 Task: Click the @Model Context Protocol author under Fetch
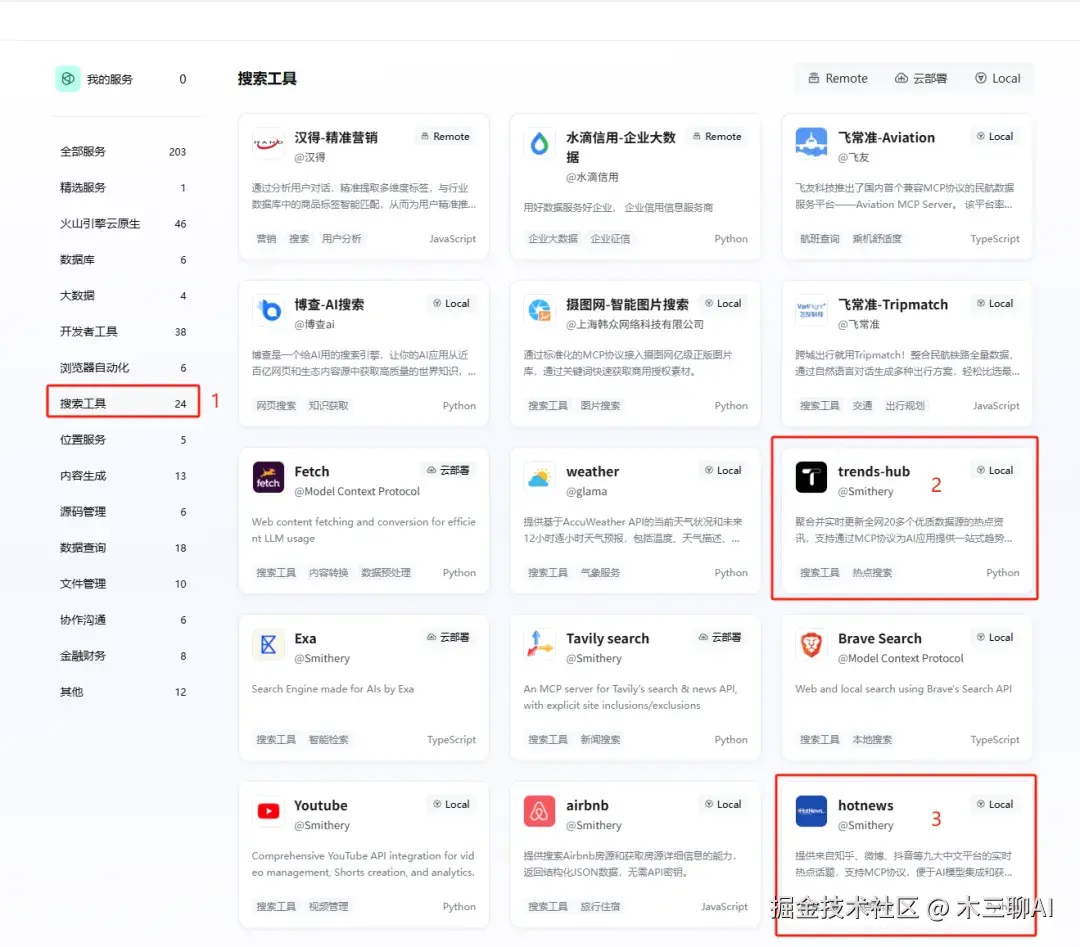357,492
